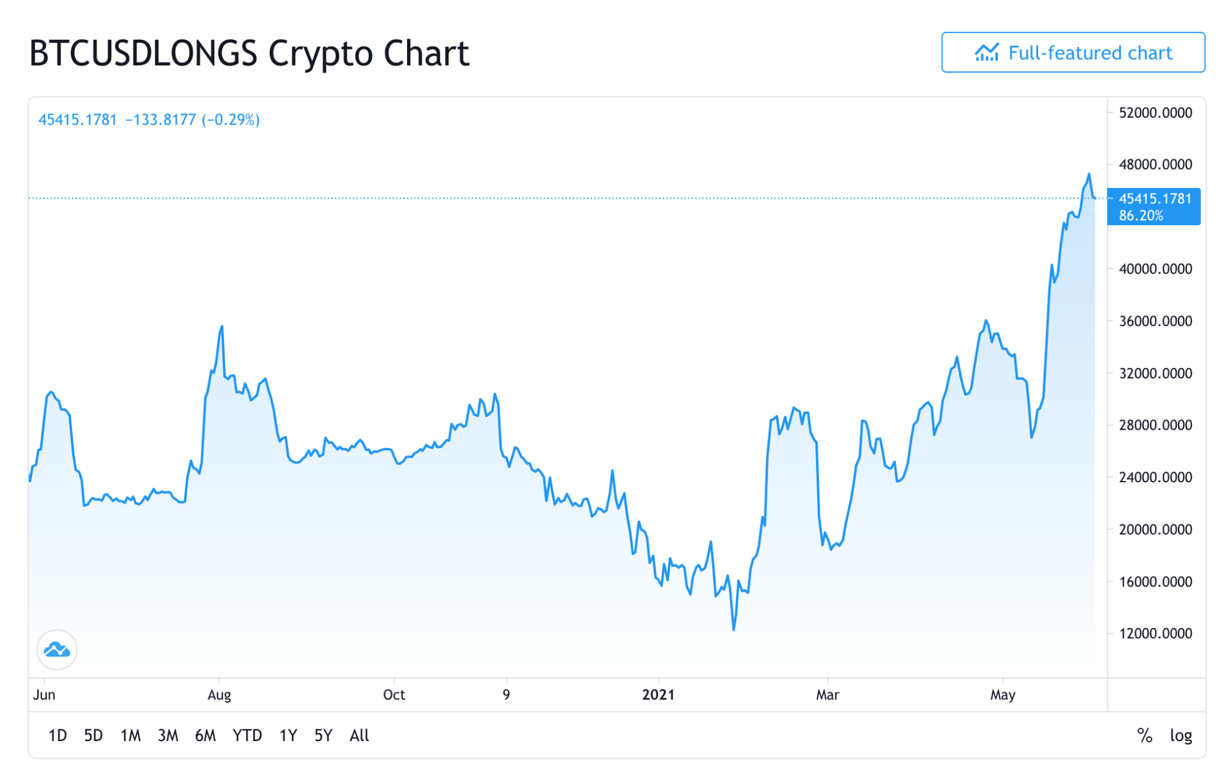
Task: Click the current price label 45415.1781
Action: [x=1155, y=199]
